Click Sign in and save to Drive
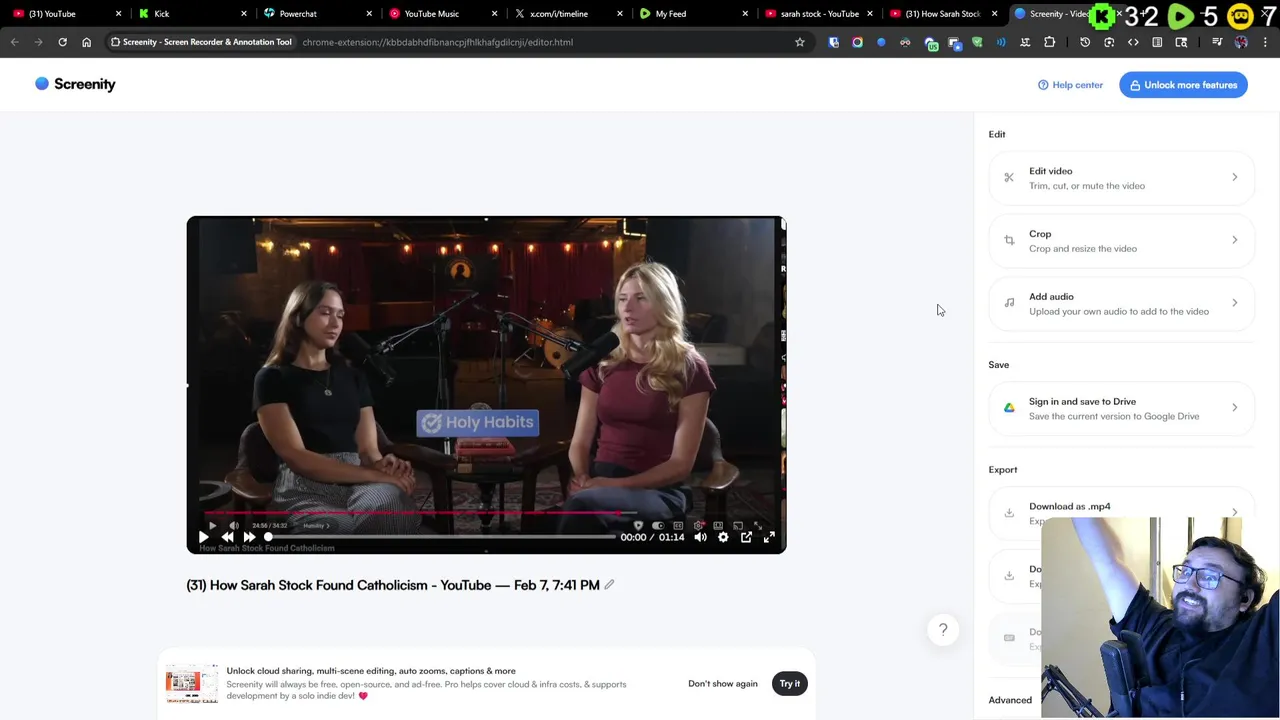Screen dimensions: 1280x720 click(x=1121, y=408)
